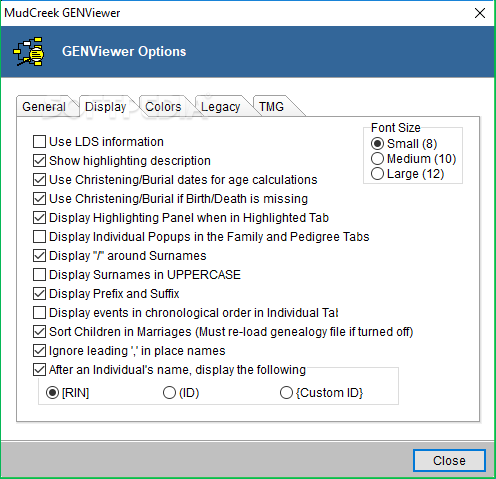Open the TMG tab
Screen dimensions: 496x479
(272, 107)
